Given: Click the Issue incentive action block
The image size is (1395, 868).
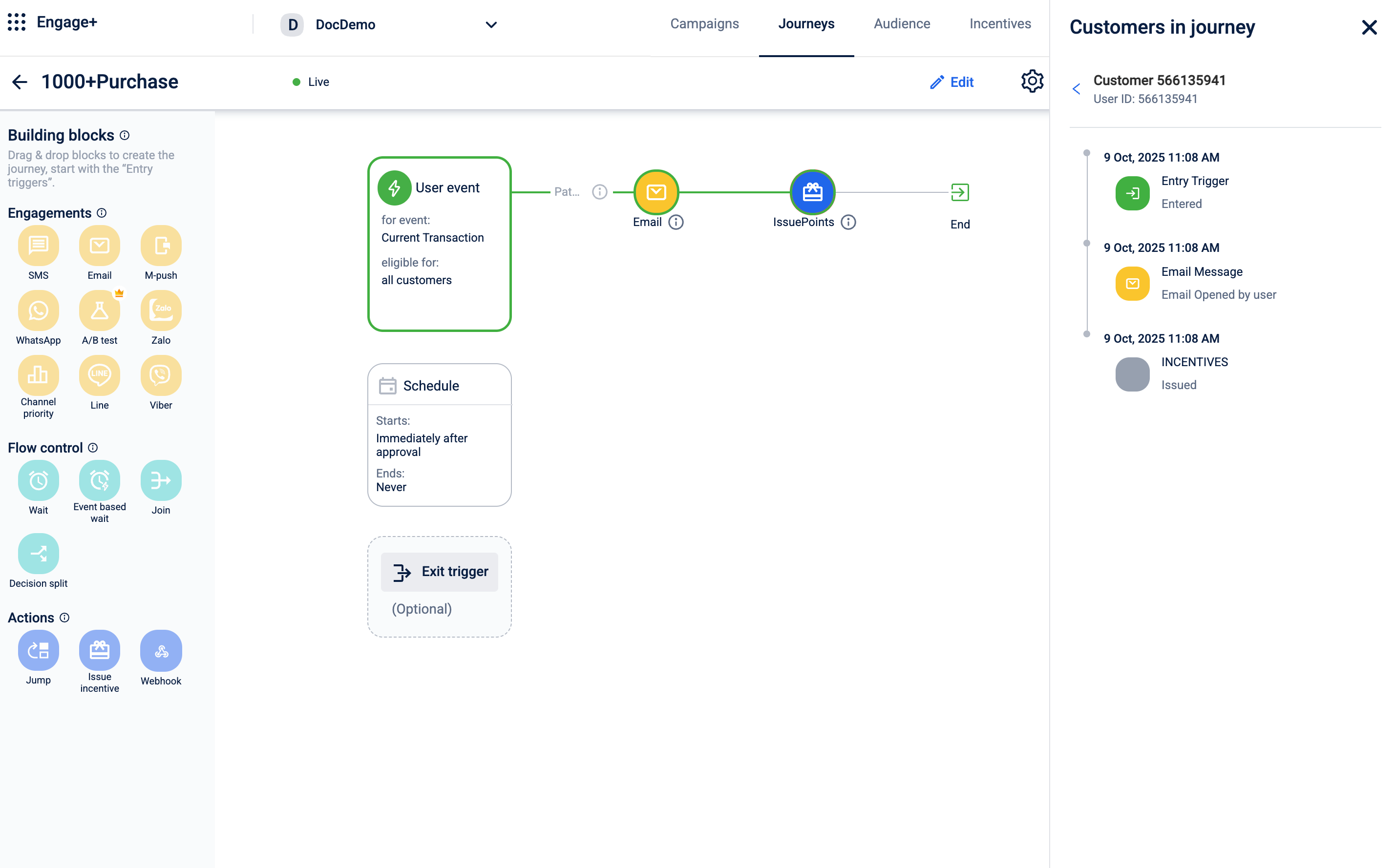Looking at the screenshot, I should click(x=99, y=650).
